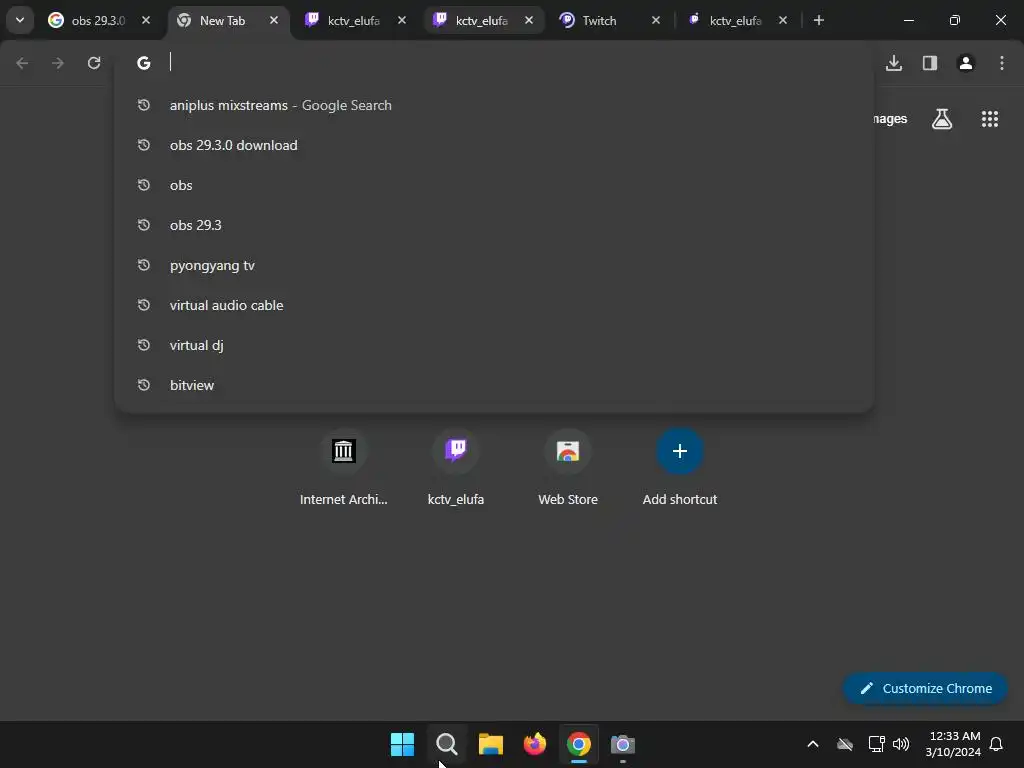Go forward to next page

pos(58,63)
